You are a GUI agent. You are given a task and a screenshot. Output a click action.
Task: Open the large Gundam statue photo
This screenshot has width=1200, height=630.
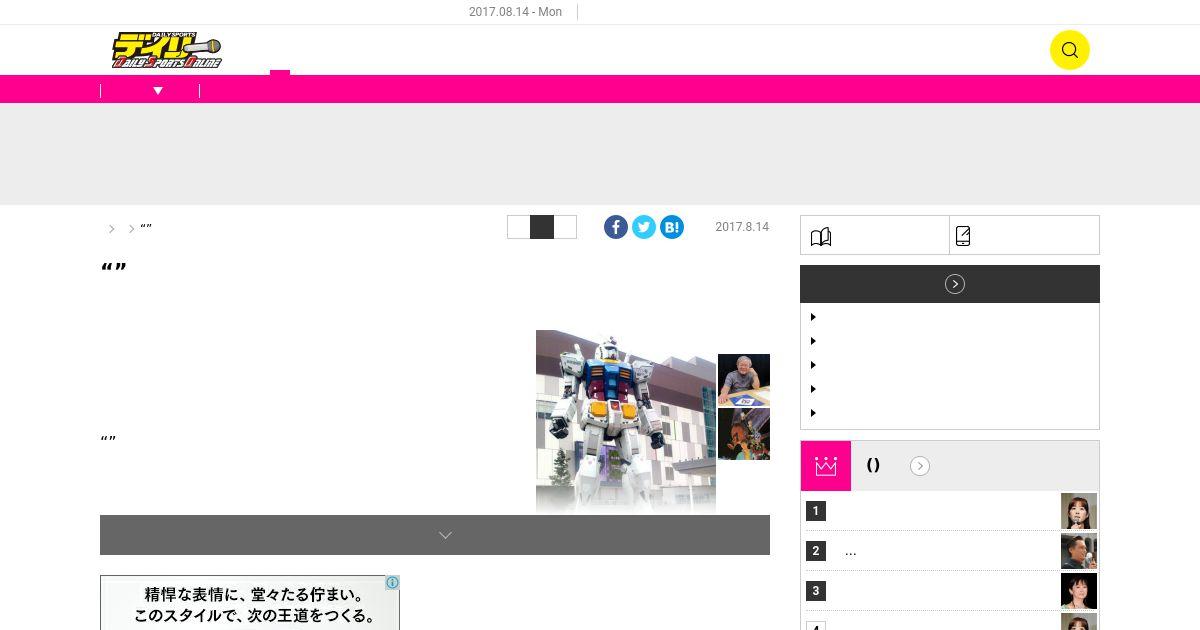[x=626, y=422]
